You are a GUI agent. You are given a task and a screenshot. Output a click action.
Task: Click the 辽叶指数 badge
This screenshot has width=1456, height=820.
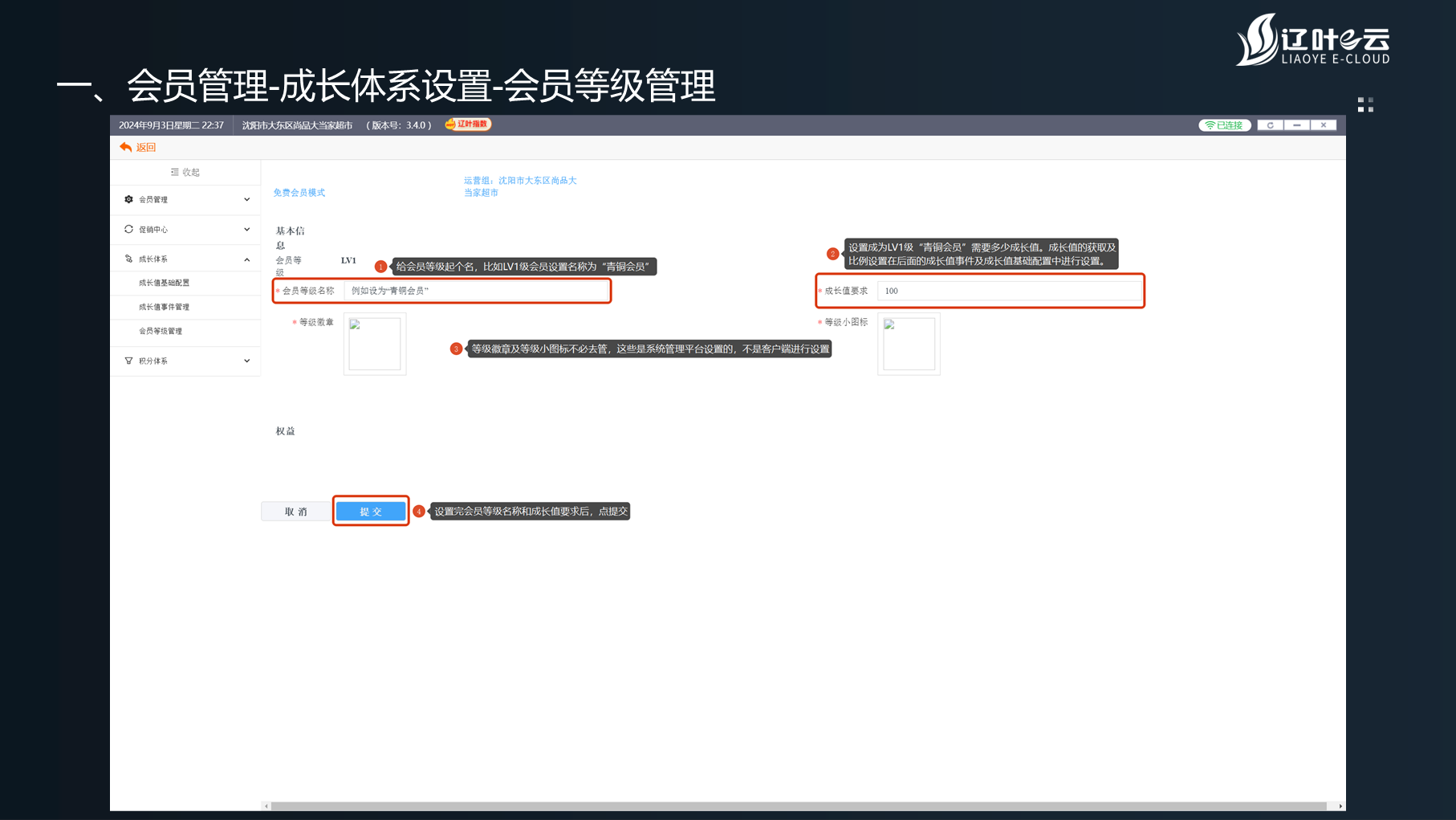468,124
